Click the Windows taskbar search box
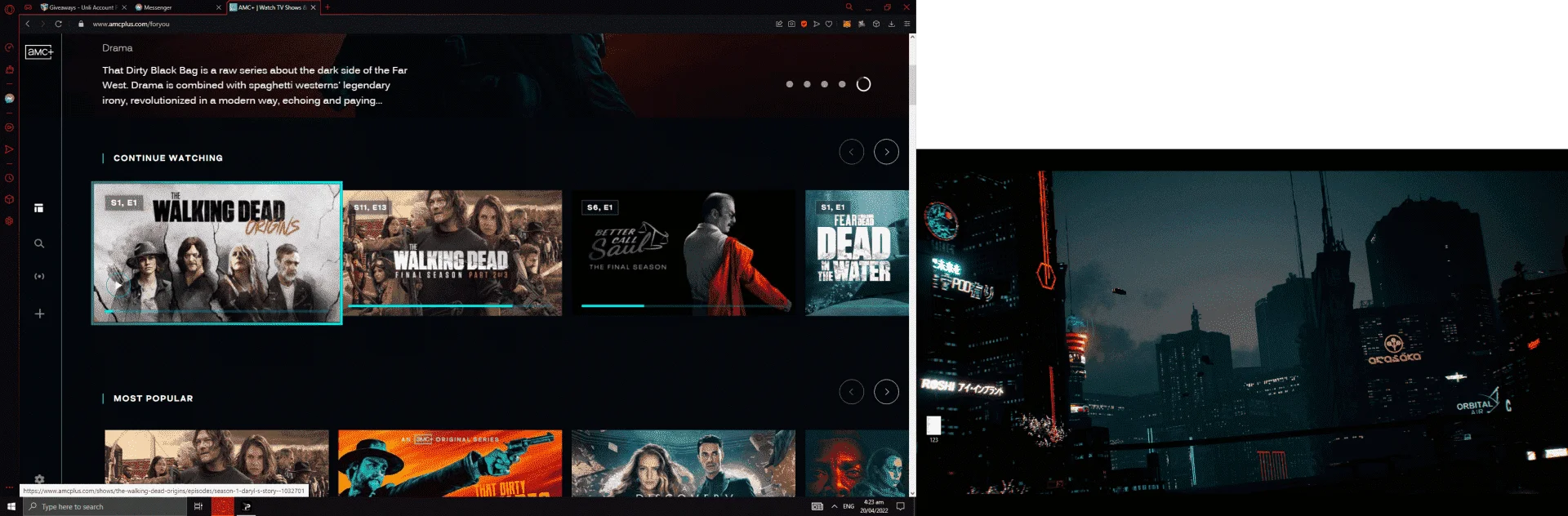The height and width of the screenshot is (516, 1568). point(106,507)
